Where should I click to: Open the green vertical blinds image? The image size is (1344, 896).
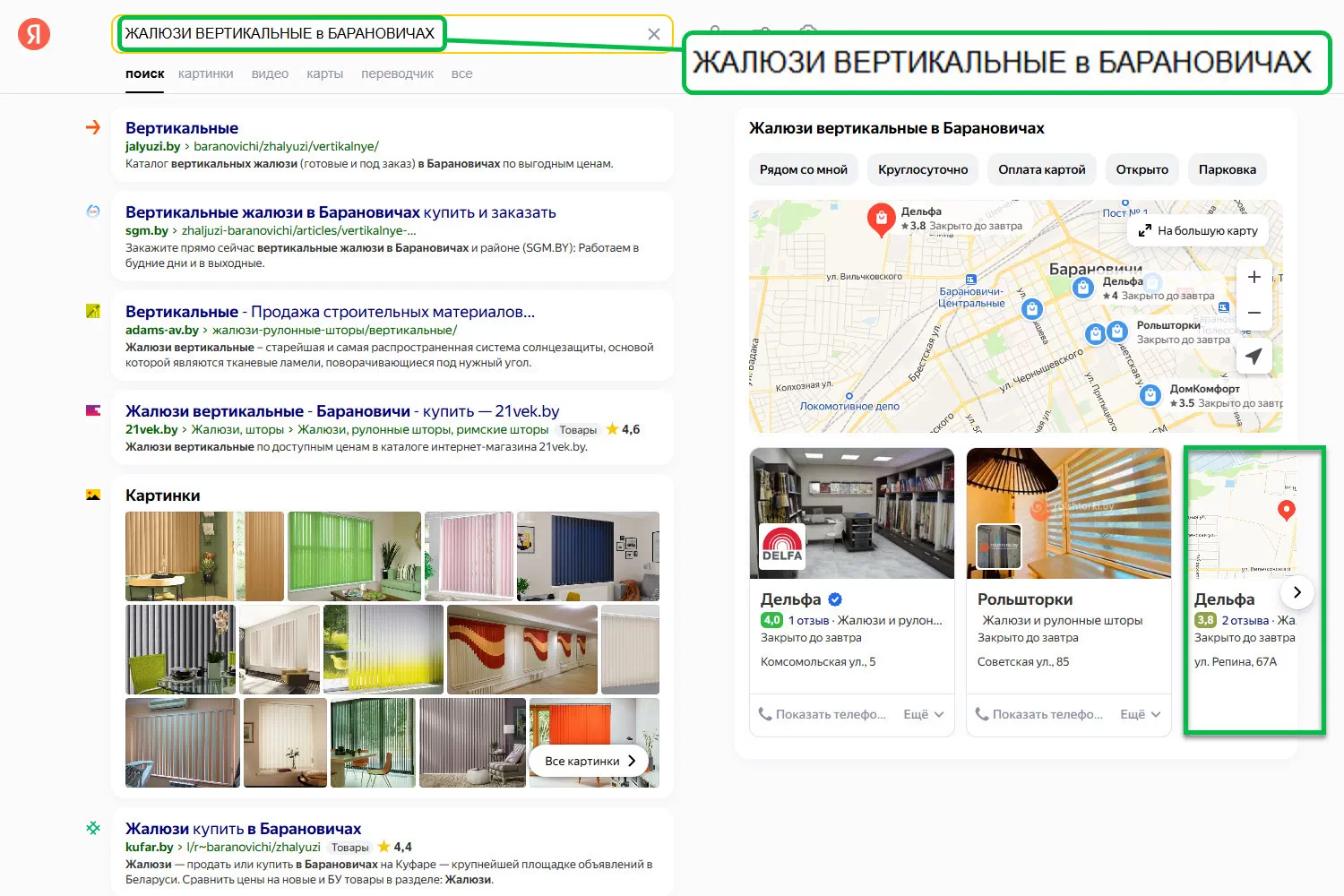pyautogui.click(x=354, y=556)
